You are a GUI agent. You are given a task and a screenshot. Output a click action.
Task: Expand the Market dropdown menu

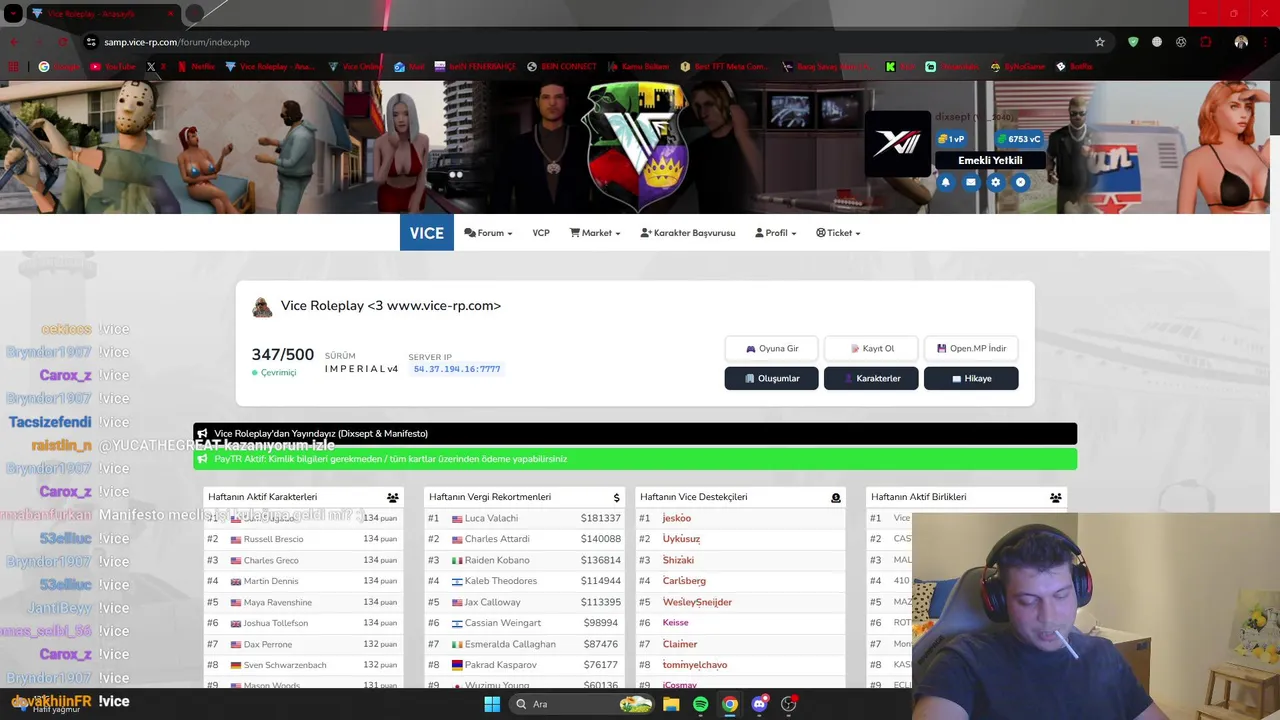click(x=595, y=233)
